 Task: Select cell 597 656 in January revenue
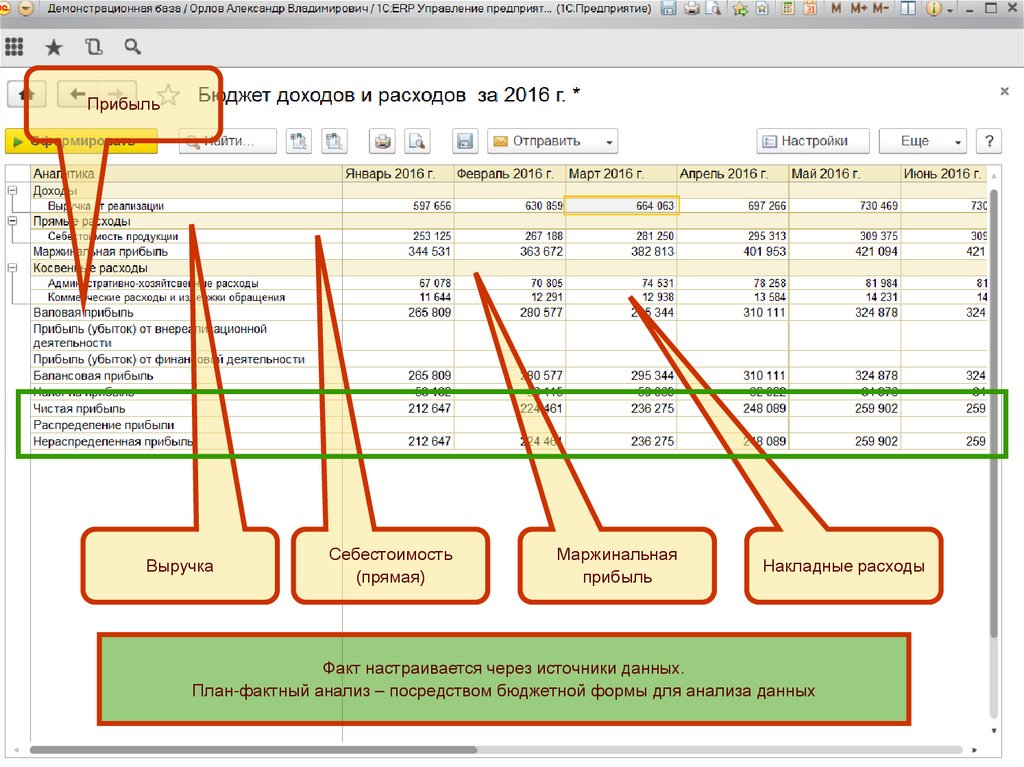(x=398, y=206)
